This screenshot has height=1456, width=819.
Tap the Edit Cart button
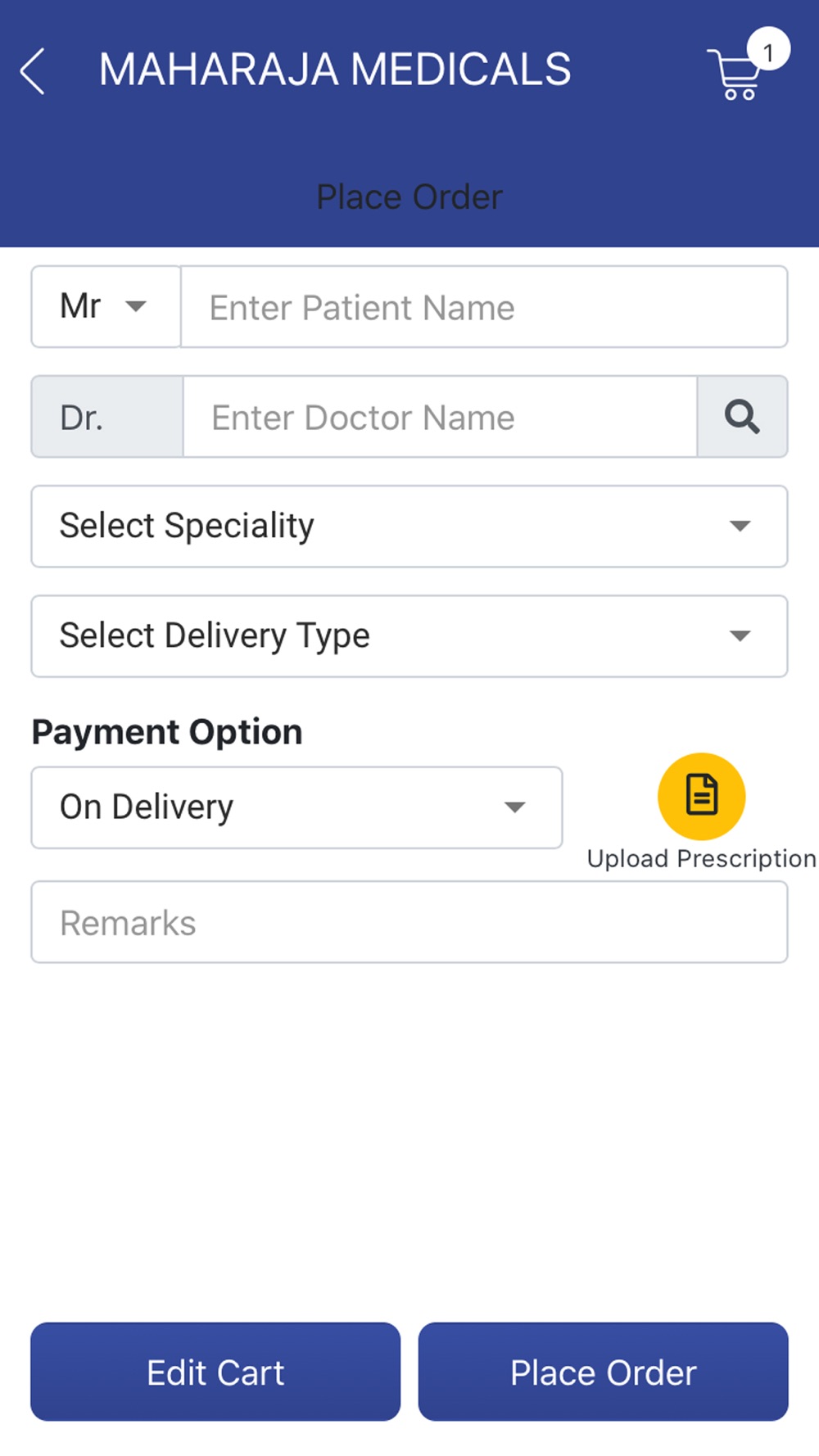(x=215, y=1372)
